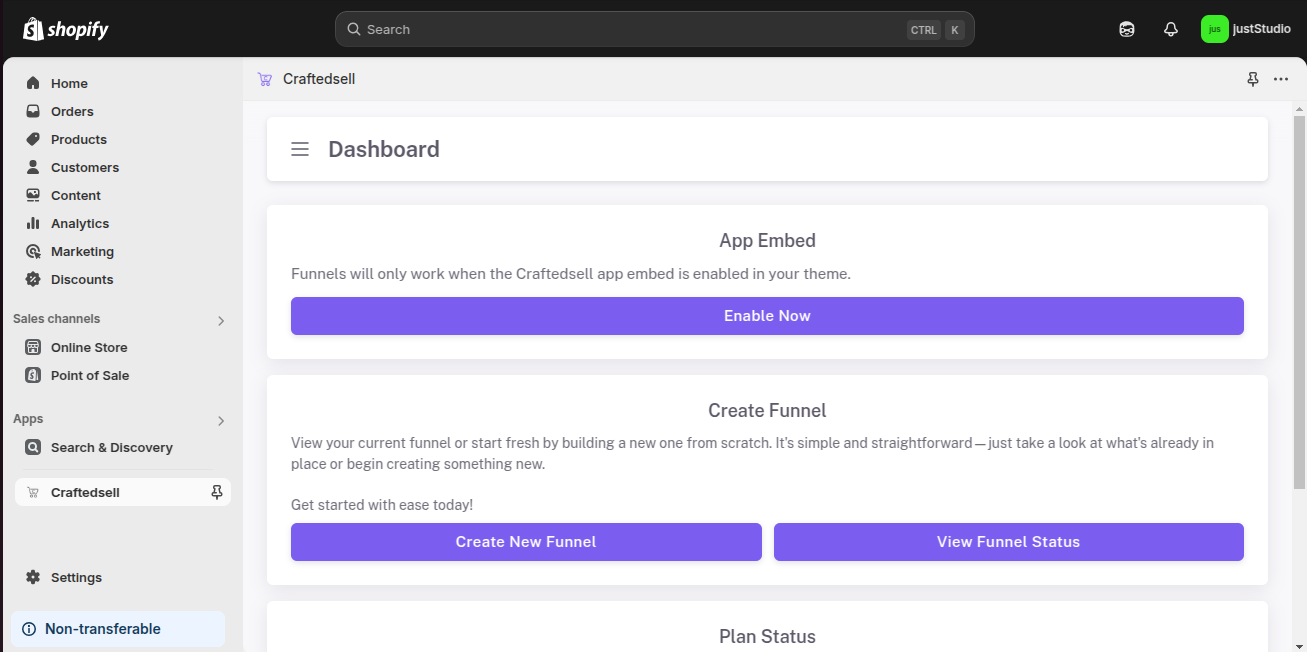Viewport: 1307px width, 652px height.
Task: Click the hamburger menu beside Dashboard
Action: (300, 149)
